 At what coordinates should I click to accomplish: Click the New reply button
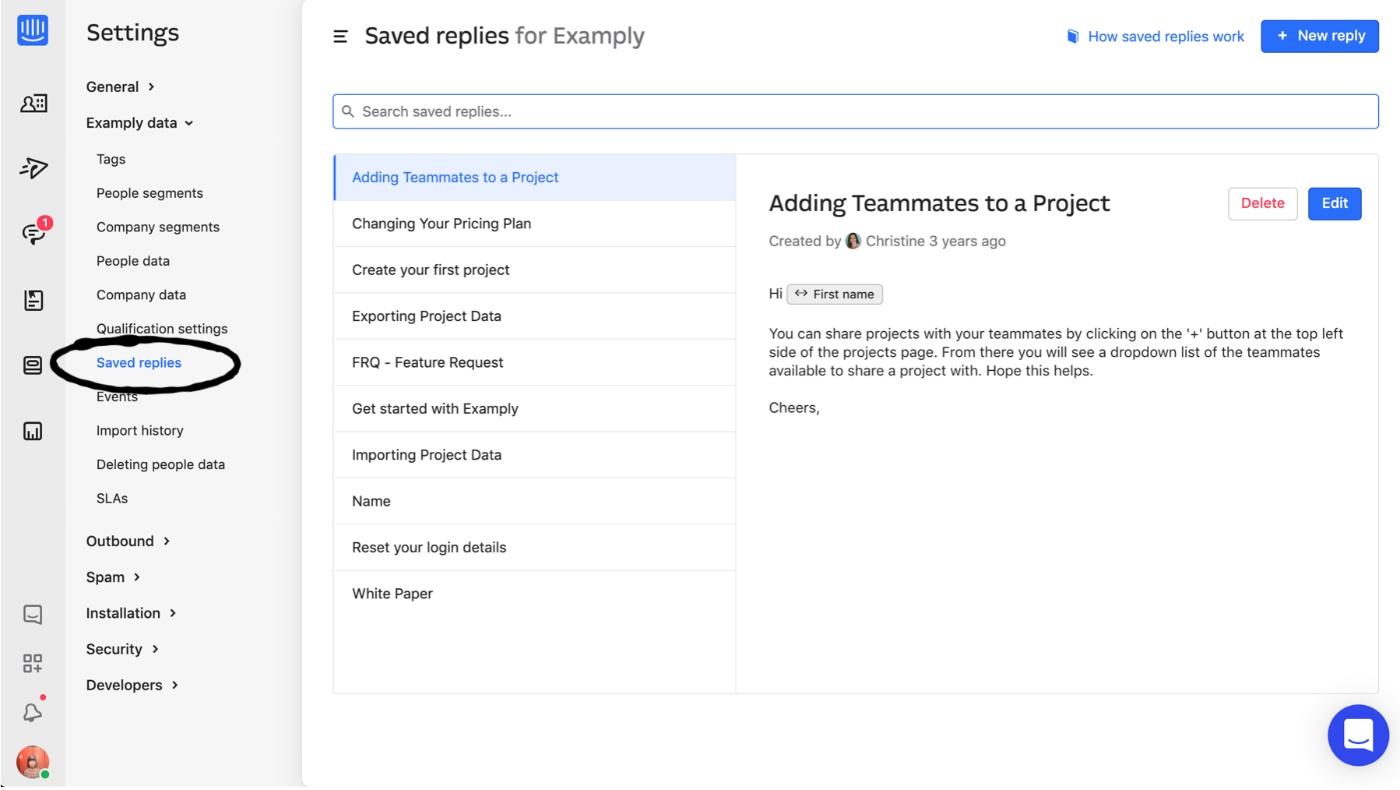point(1320,36)
